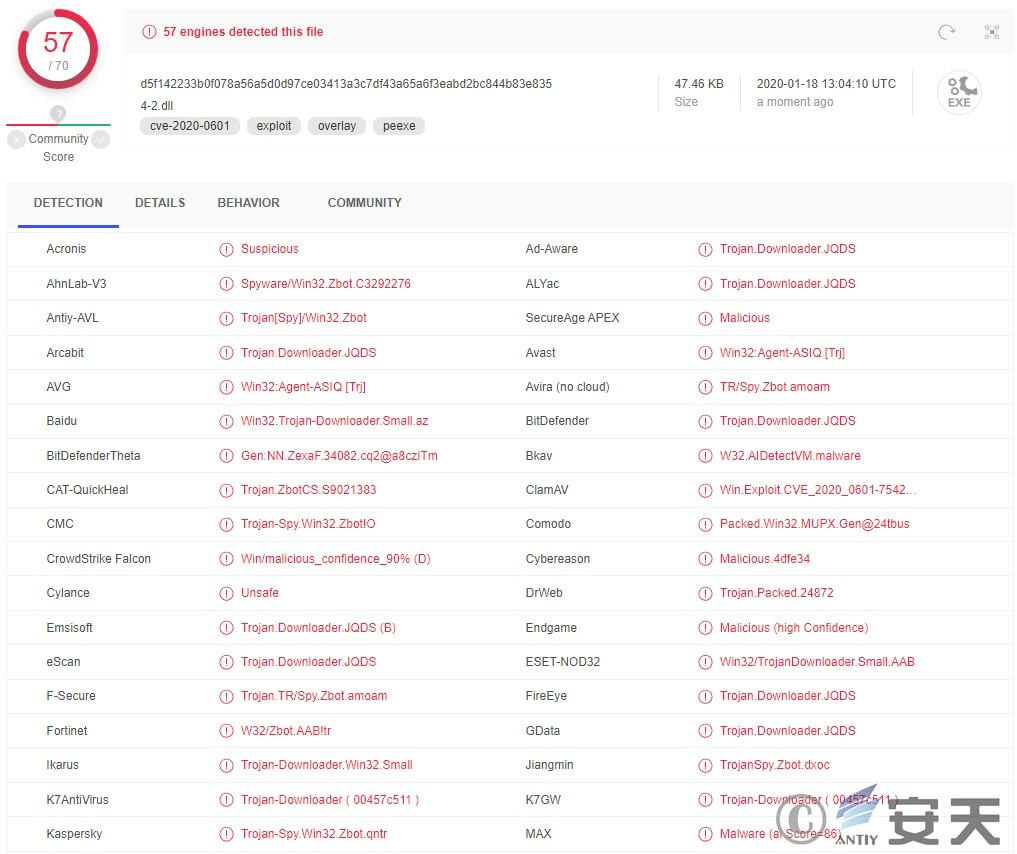The image size is (1017, 854).
Task: Click warning icon for Cylance Unsafe
Action: click(226, 593)
